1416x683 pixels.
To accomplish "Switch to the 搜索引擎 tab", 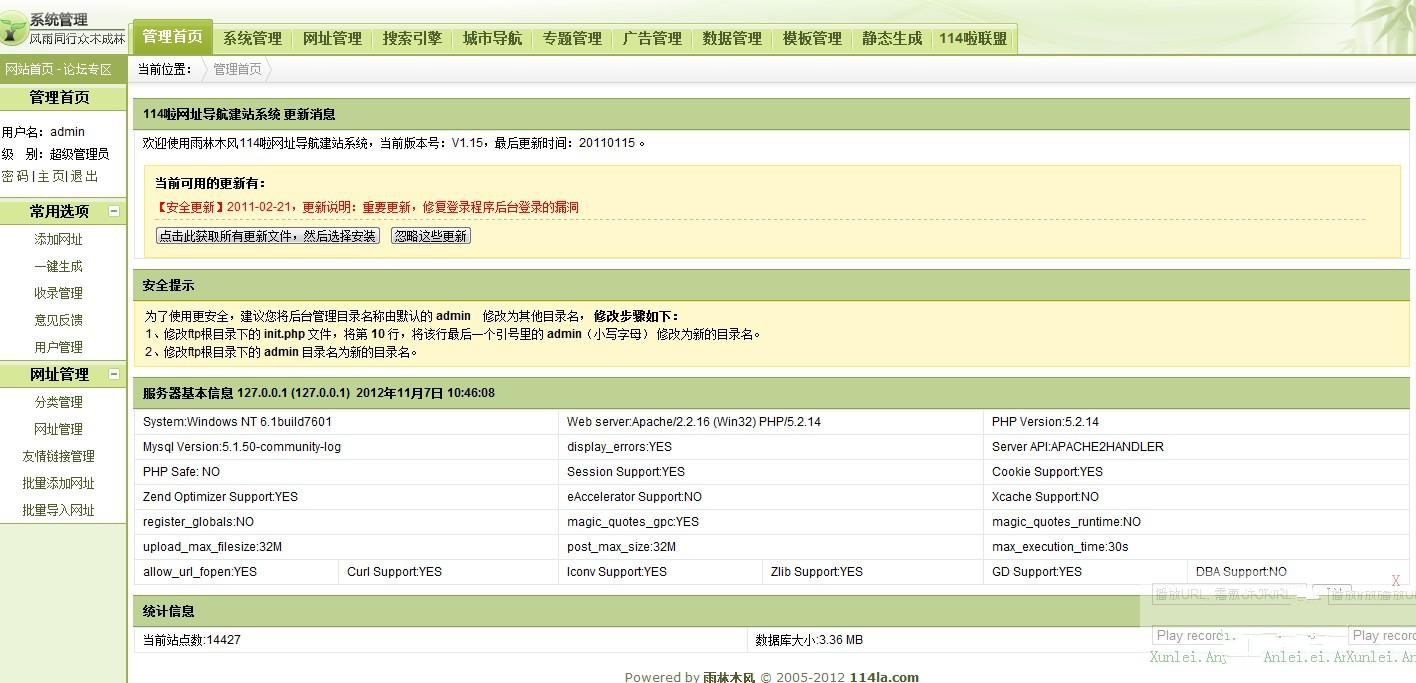I will (x=412, y=39).
